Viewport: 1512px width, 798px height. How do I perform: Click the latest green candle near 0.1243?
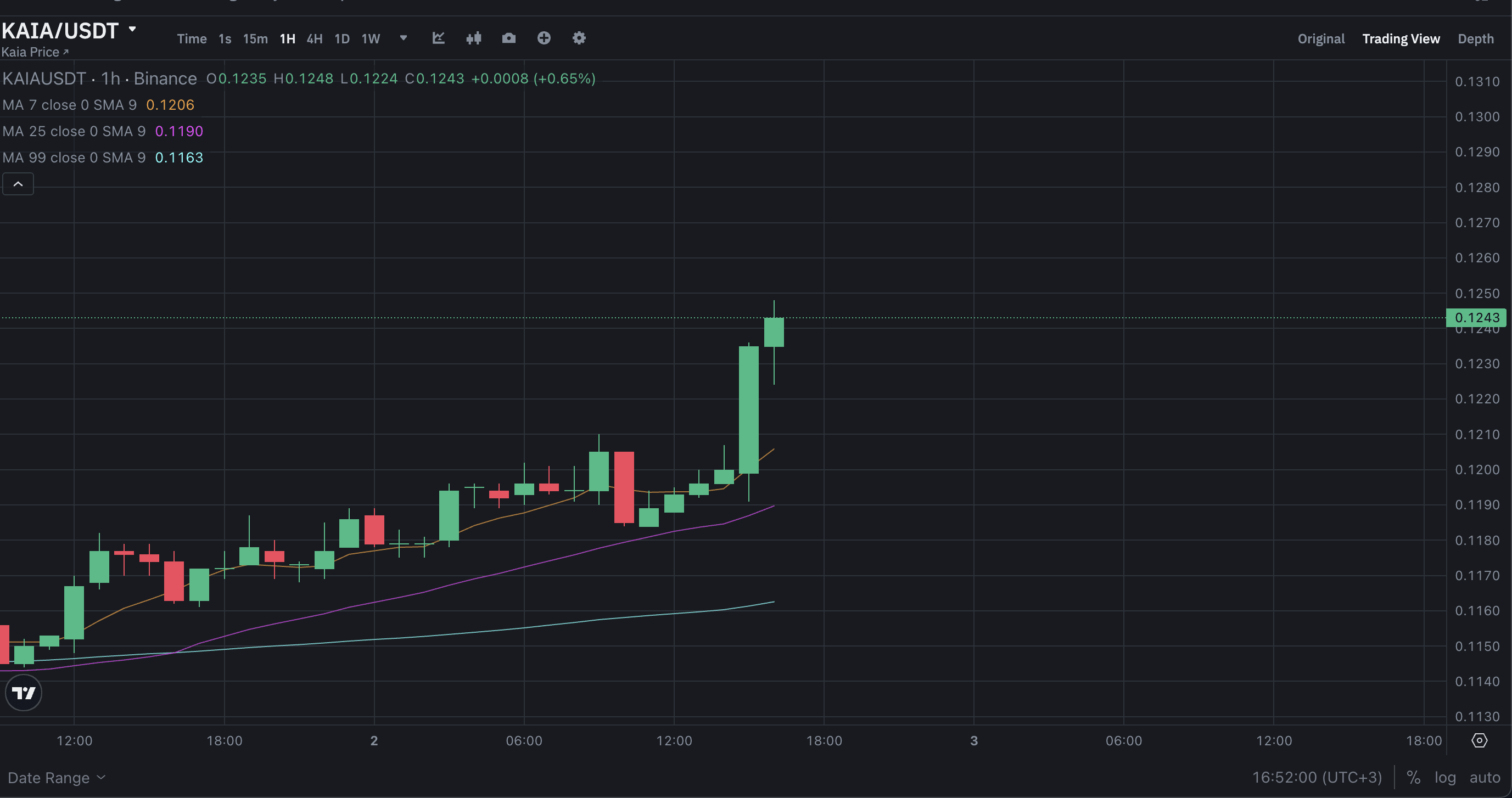pos(774,332)
